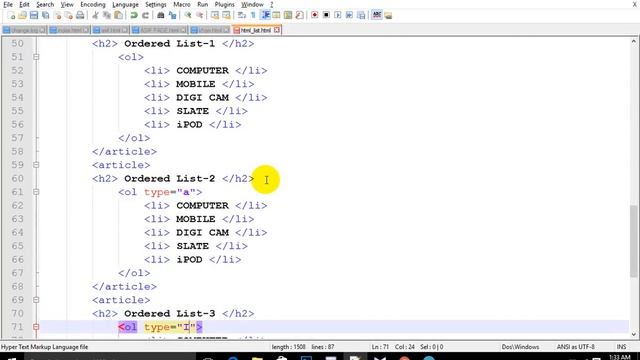This screenshot has height=360, width=640.
Task: Click the Paste clipboard icon
Action: pos(118,16)
